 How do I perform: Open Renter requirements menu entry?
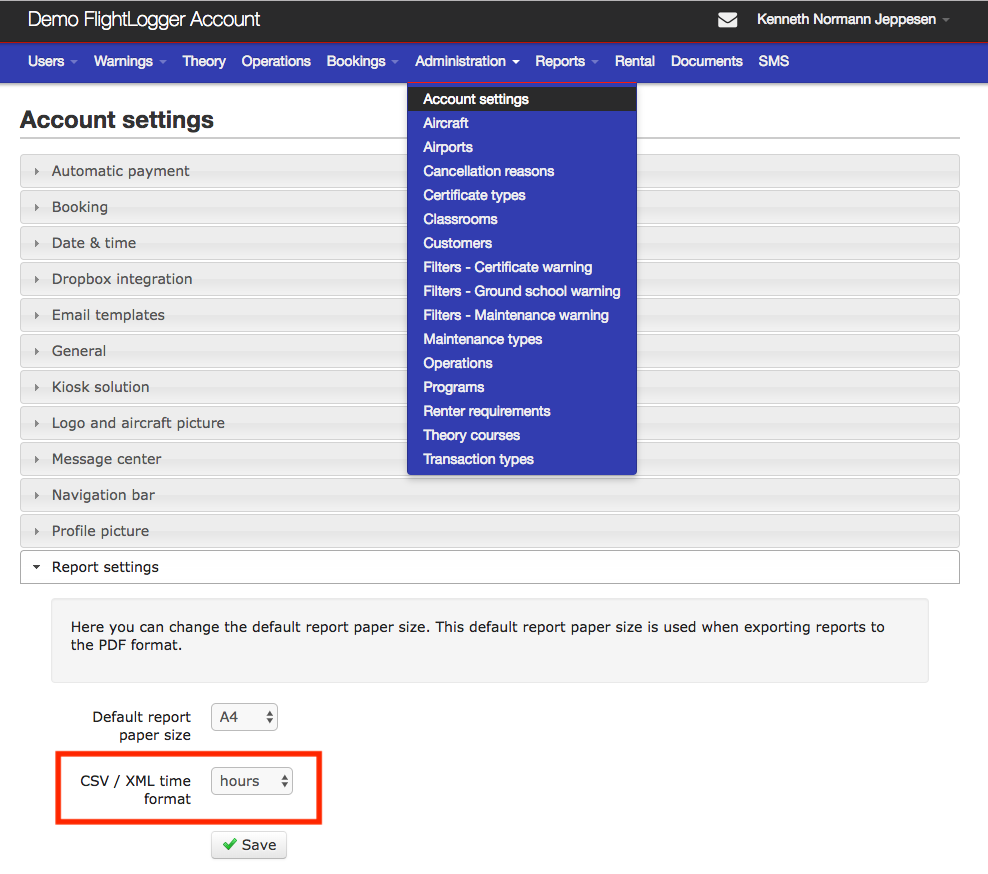pos(522,411)
